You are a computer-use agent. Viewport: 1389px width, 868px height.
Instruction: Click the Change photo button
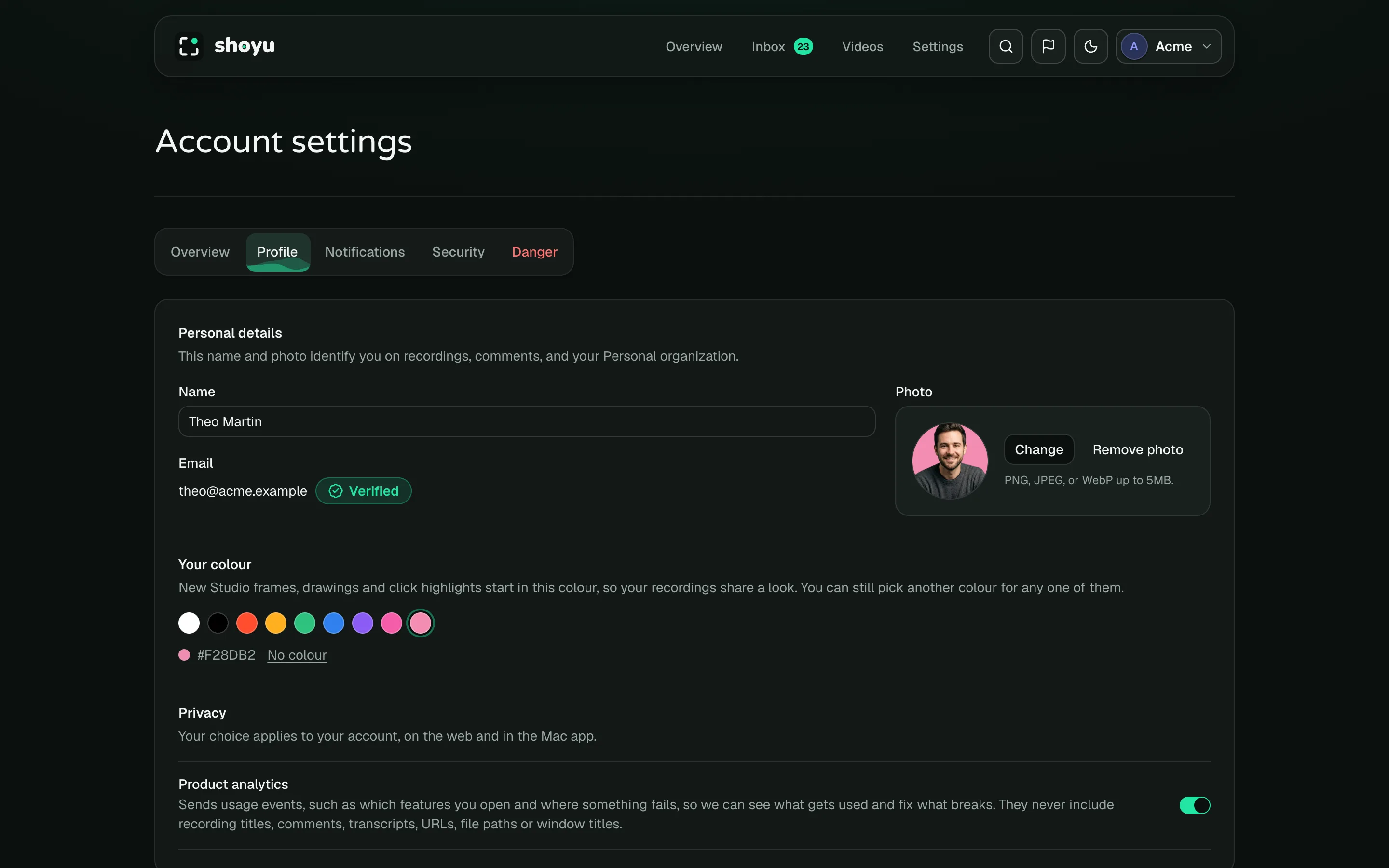(x=1038, y=449)
